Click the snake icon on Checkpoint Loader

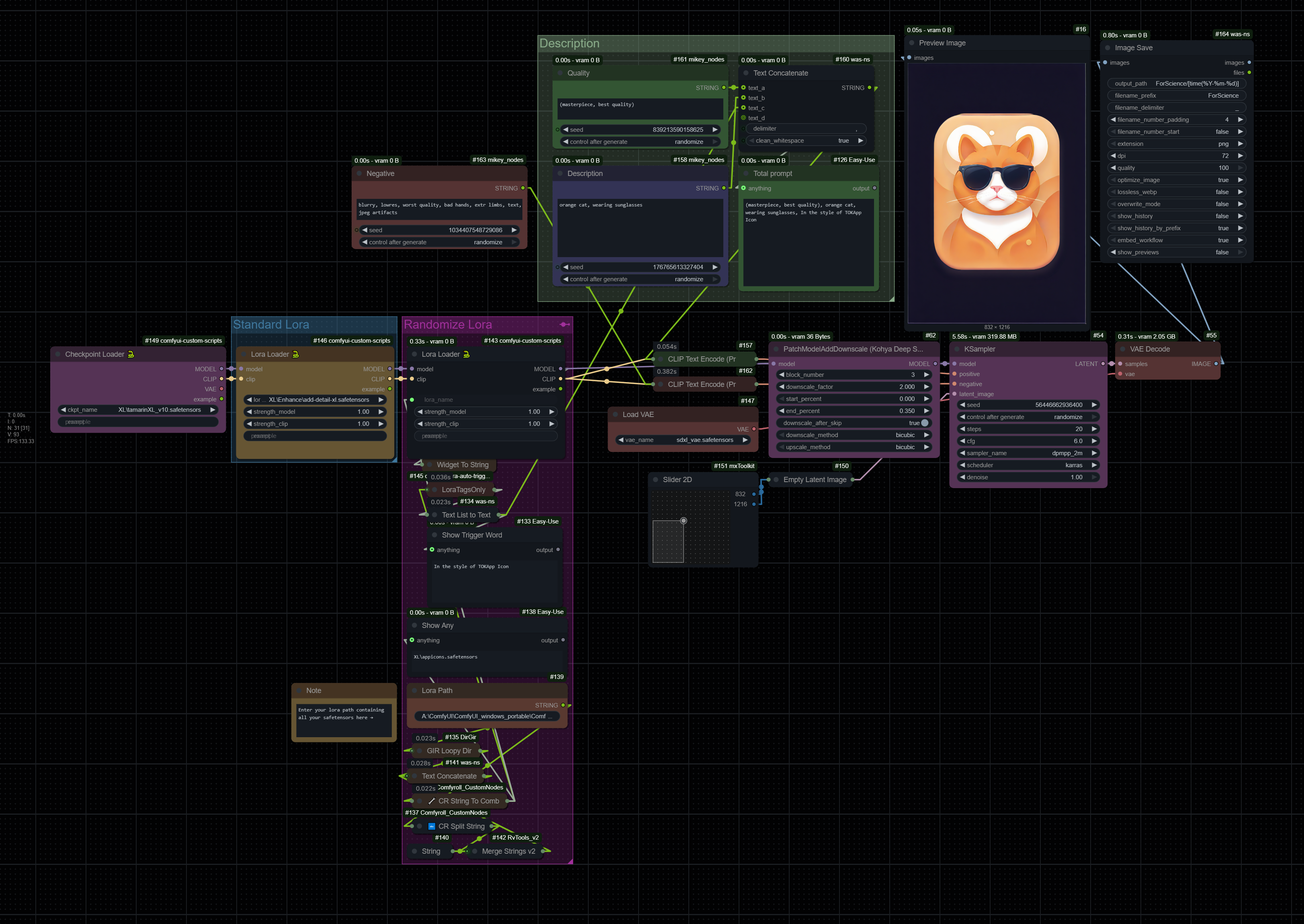tap(131, 354)
